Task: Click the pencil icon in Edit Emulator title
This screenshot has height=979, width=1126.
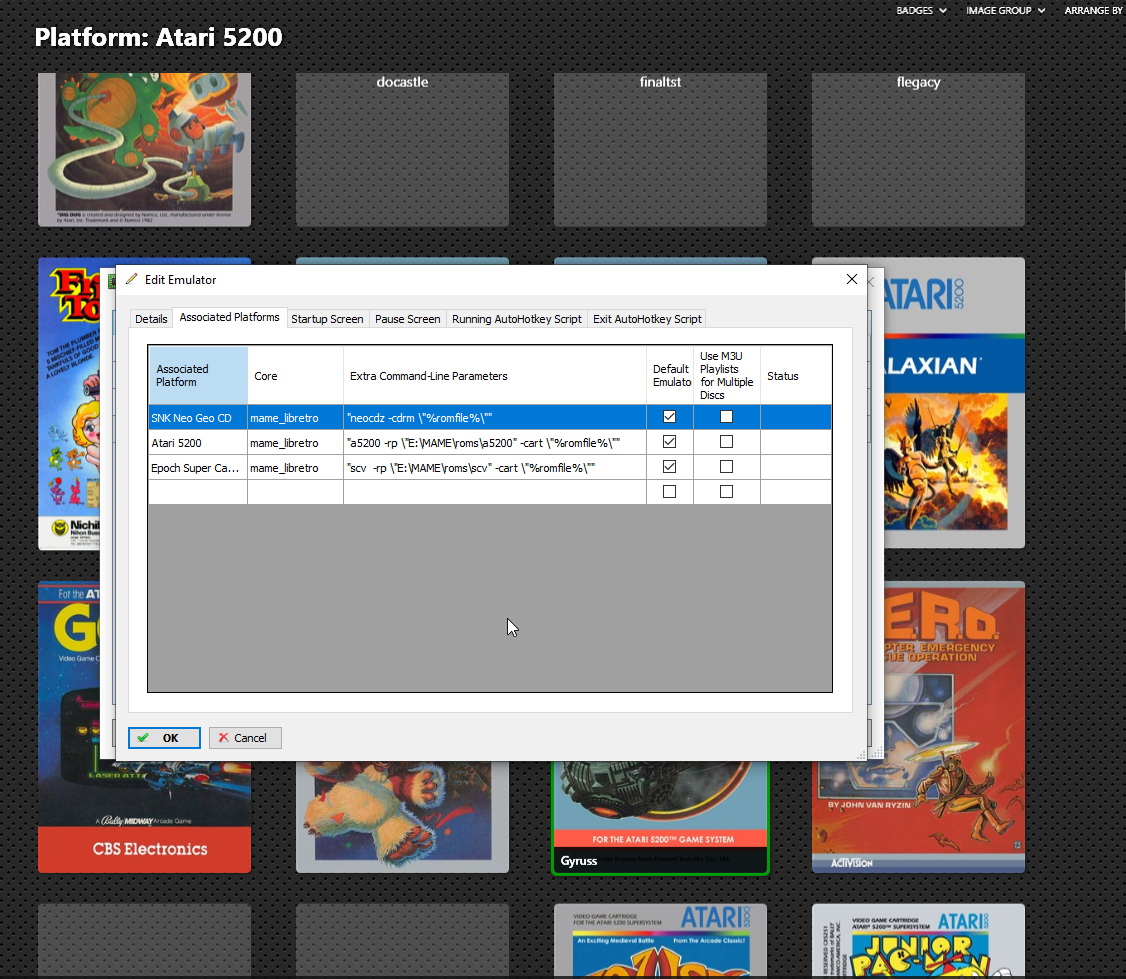Action: (x=131, y=279)
